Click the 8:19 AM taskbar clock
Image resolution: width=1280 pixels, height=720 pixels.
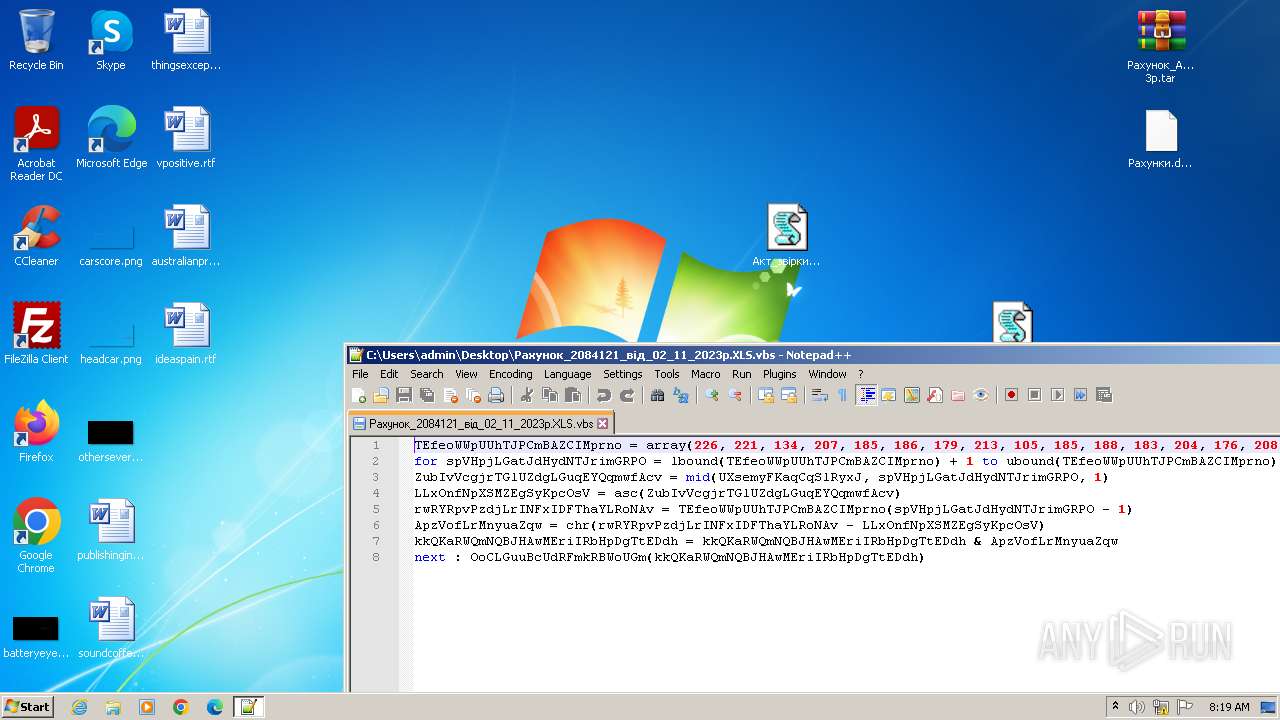1229,707
